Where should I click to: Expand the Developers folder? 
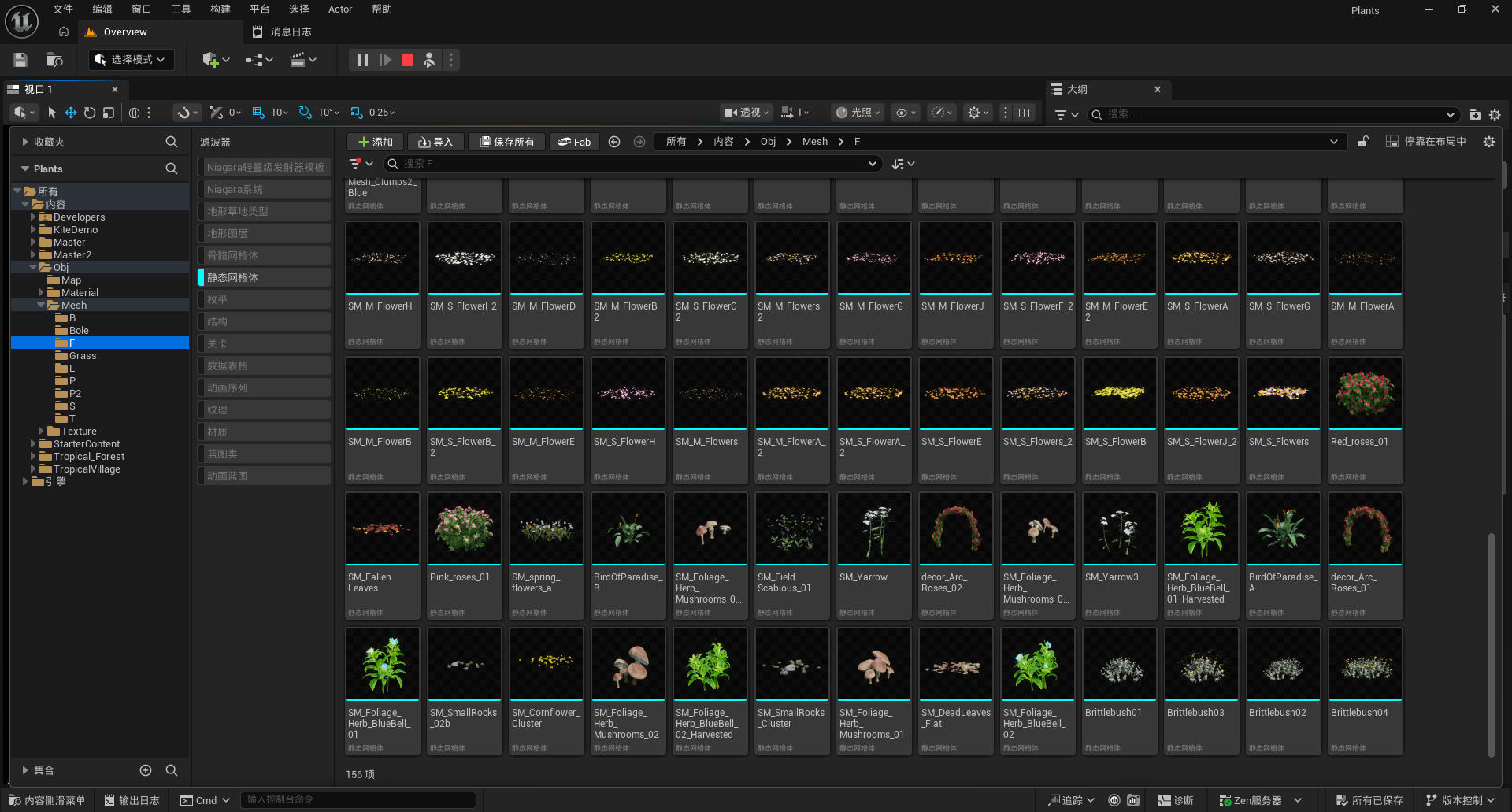pos(33,217)
